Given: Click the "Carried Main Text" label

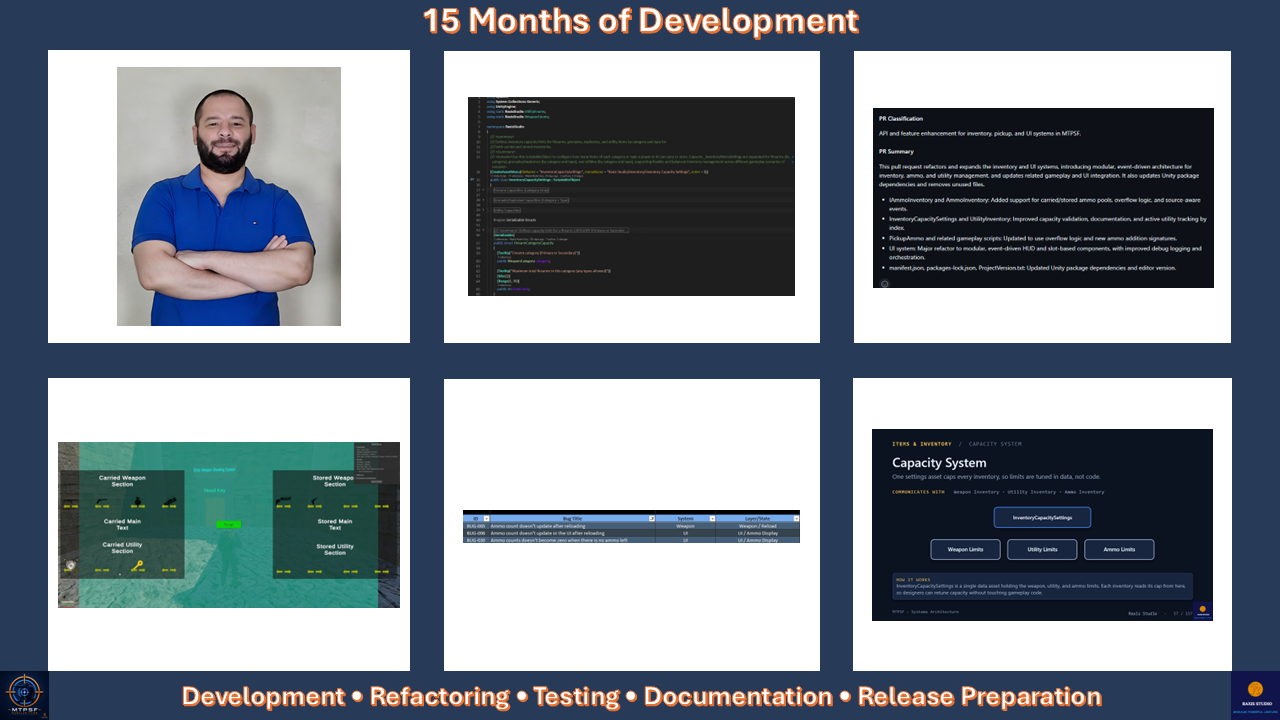Looking at the screenshot, I should [x=122, y=524].
